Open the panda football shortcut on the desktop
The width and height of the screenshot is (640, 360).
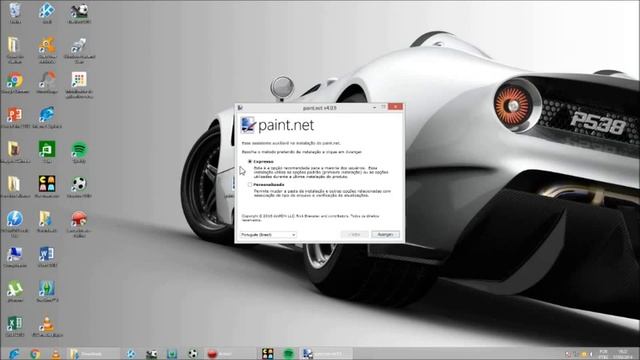pos(79,13)
